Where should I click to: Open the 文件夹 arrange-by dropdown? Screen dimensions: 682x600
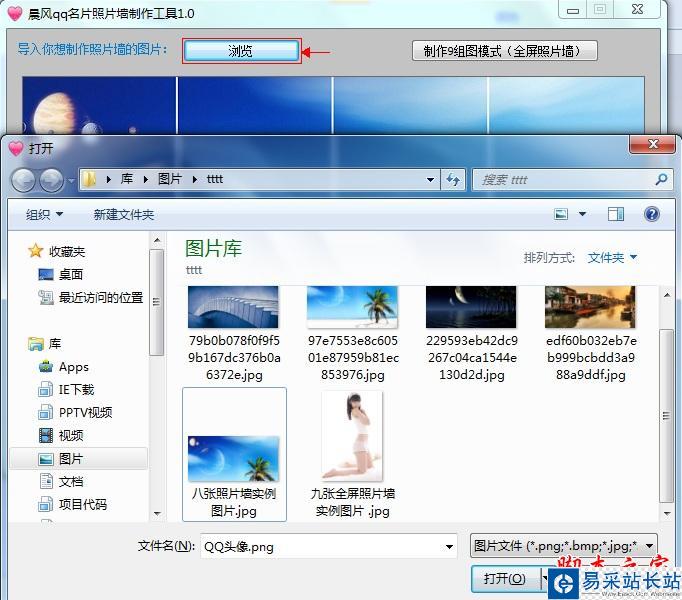[x=612, y=258]
